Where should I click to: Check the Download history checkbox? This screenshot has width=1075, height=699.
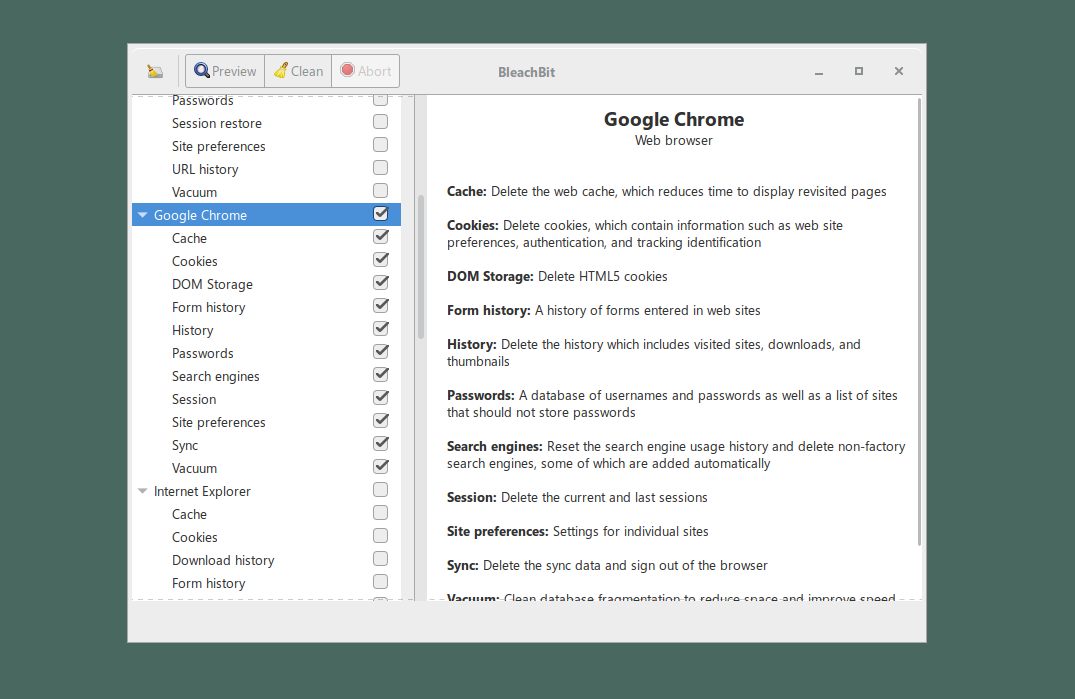381,559
